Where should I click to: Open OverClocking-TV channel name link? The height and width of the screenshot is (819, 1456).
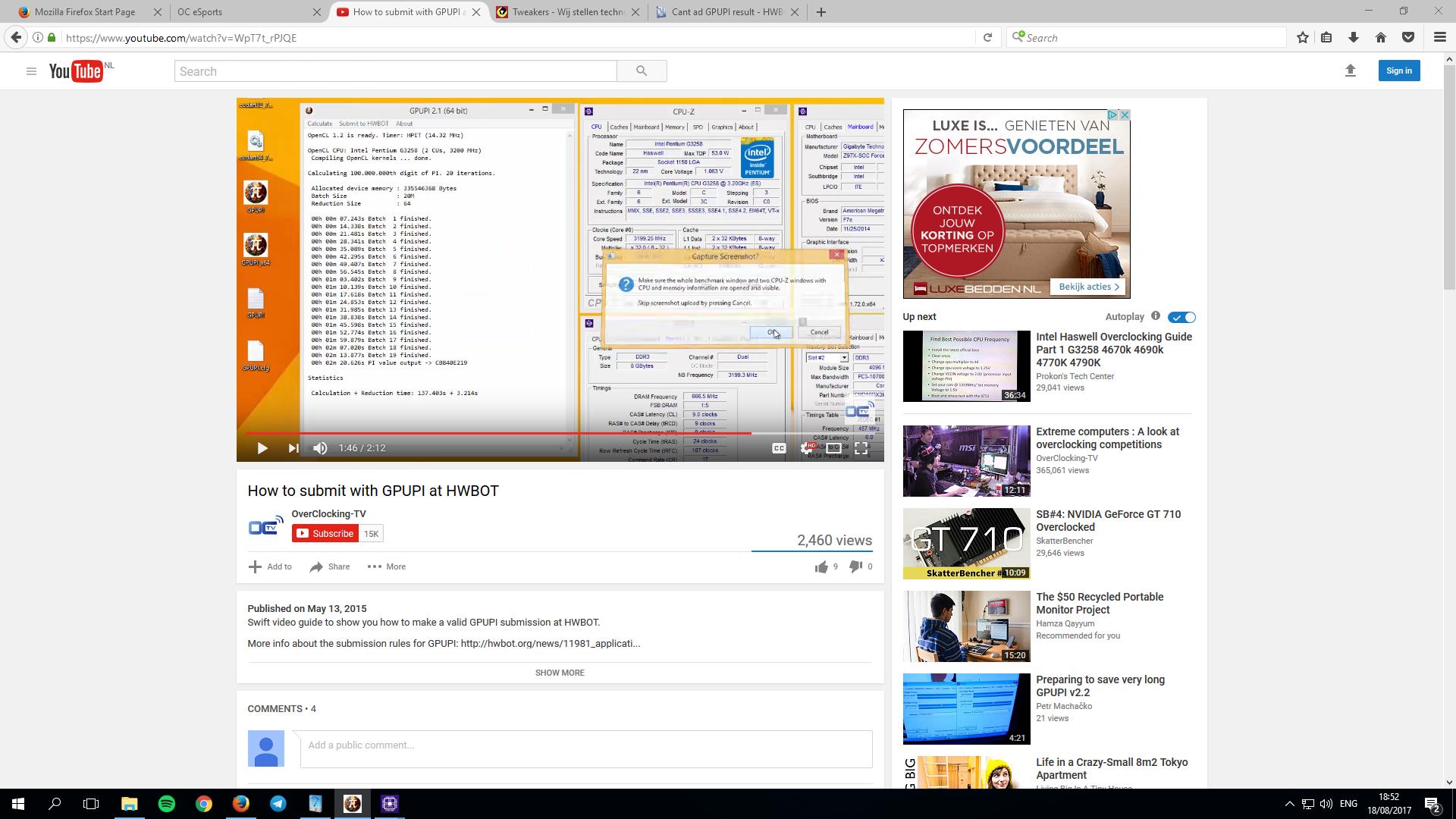coord(328,513)
